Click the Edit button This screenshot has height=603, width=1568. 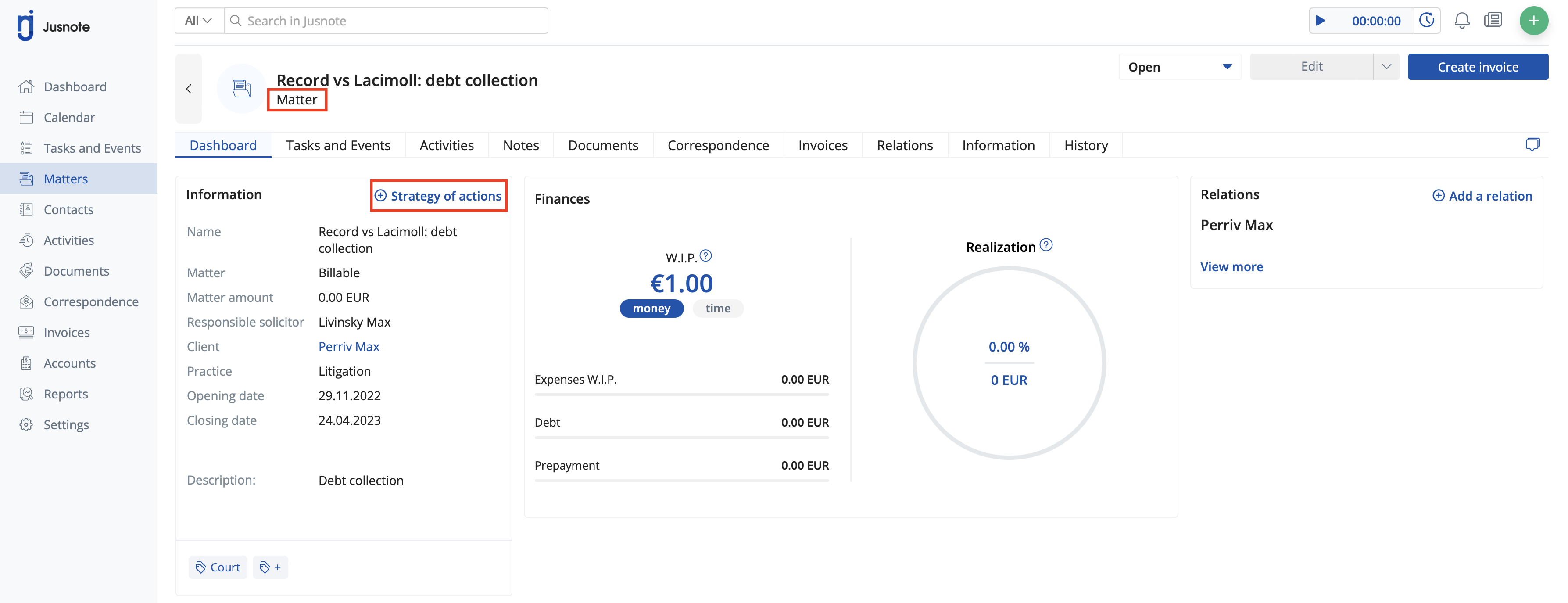pyautogui.click(x=1312, y=67)
